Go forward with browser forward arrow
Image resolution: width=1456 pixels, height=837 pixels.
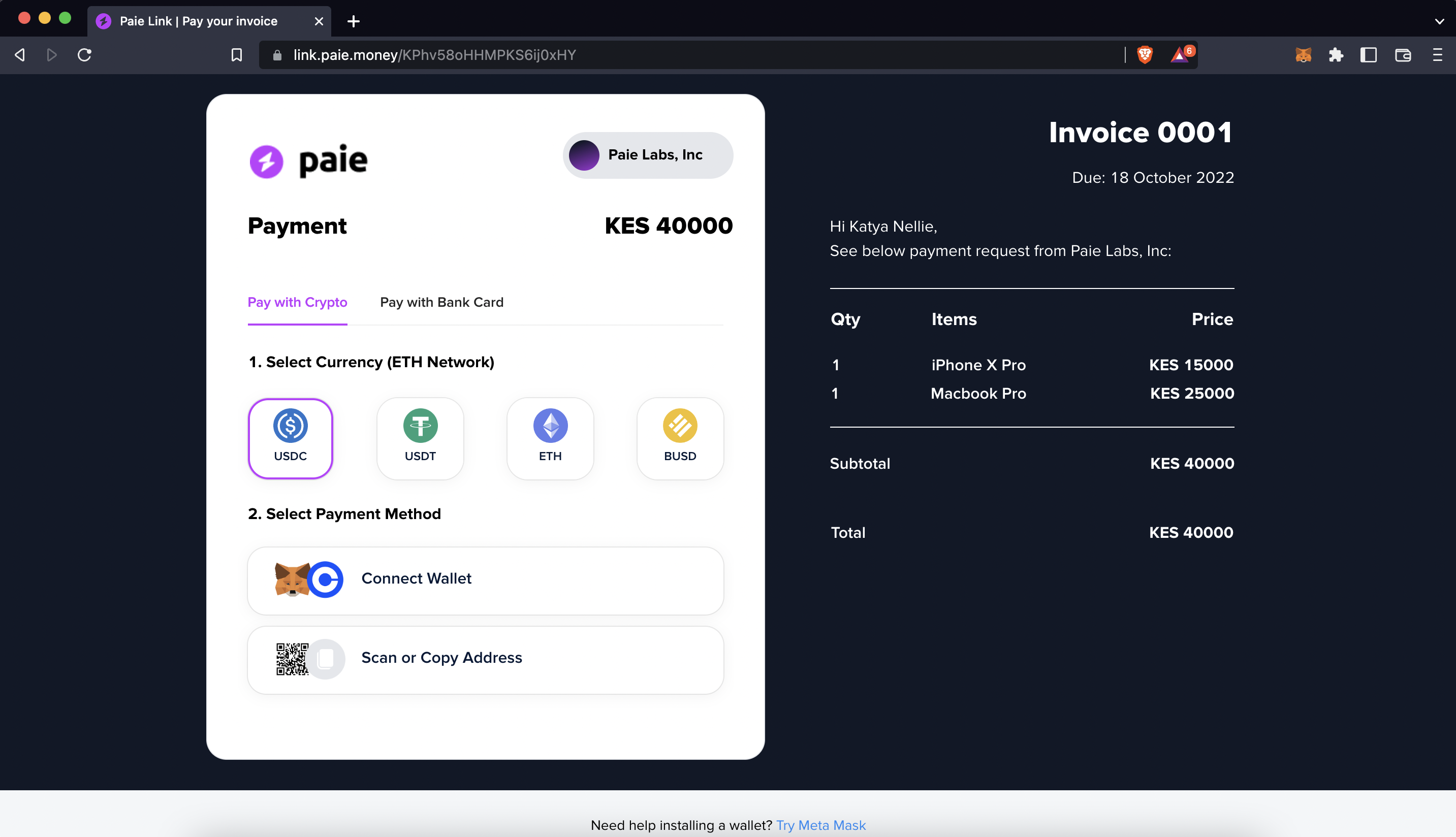coord(52,55)
